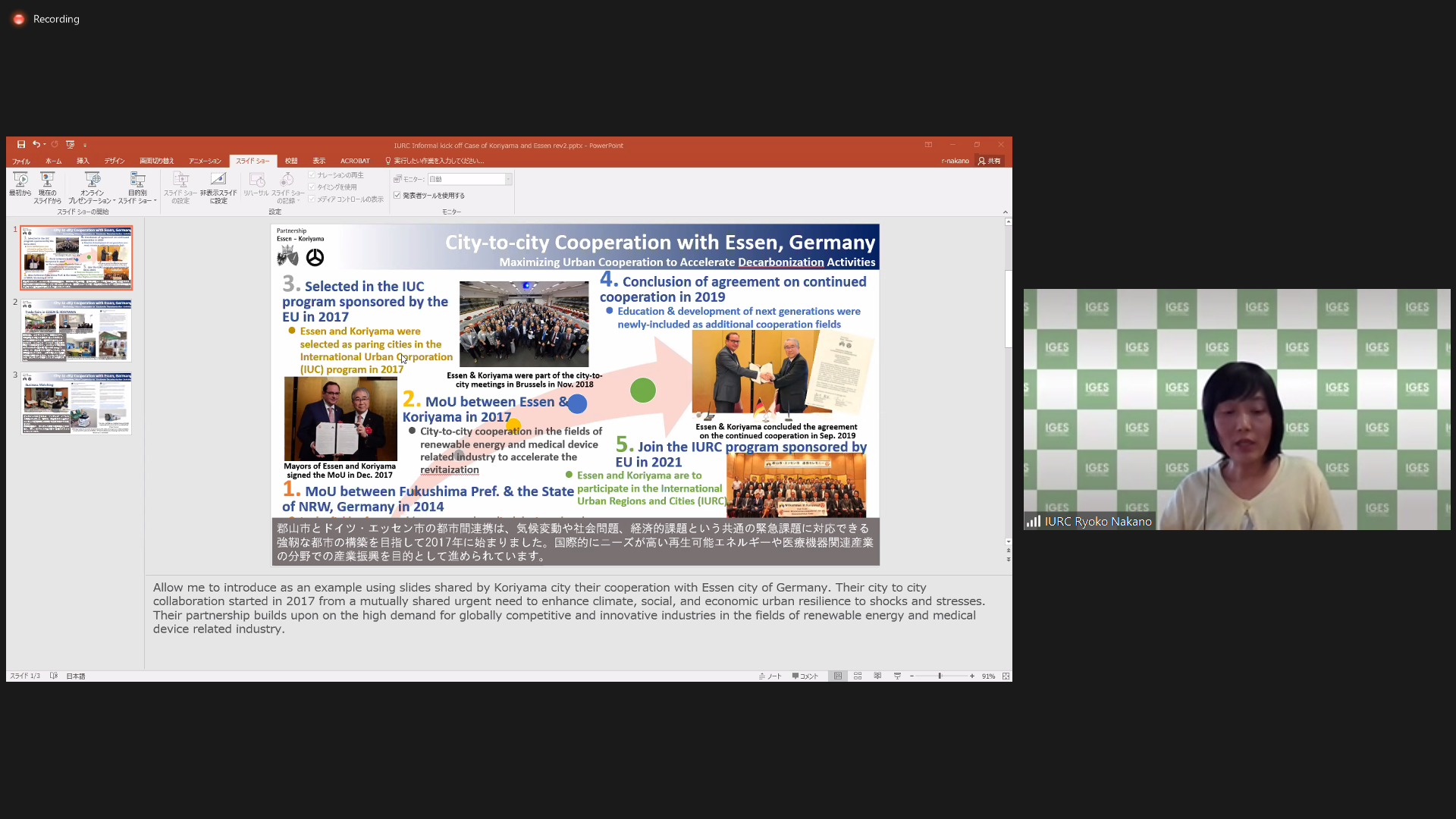Click fit slide to window icon
Screen dimensions: 1456x819
[1006, 676]
